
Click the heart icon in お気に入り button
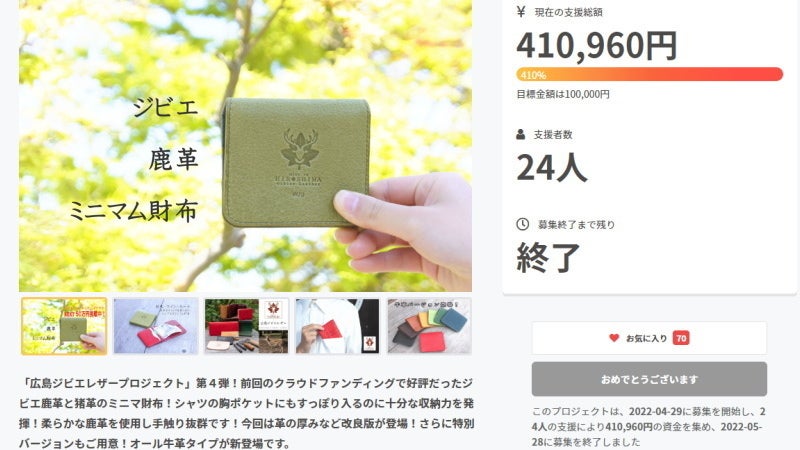click(x=614, y=338)
